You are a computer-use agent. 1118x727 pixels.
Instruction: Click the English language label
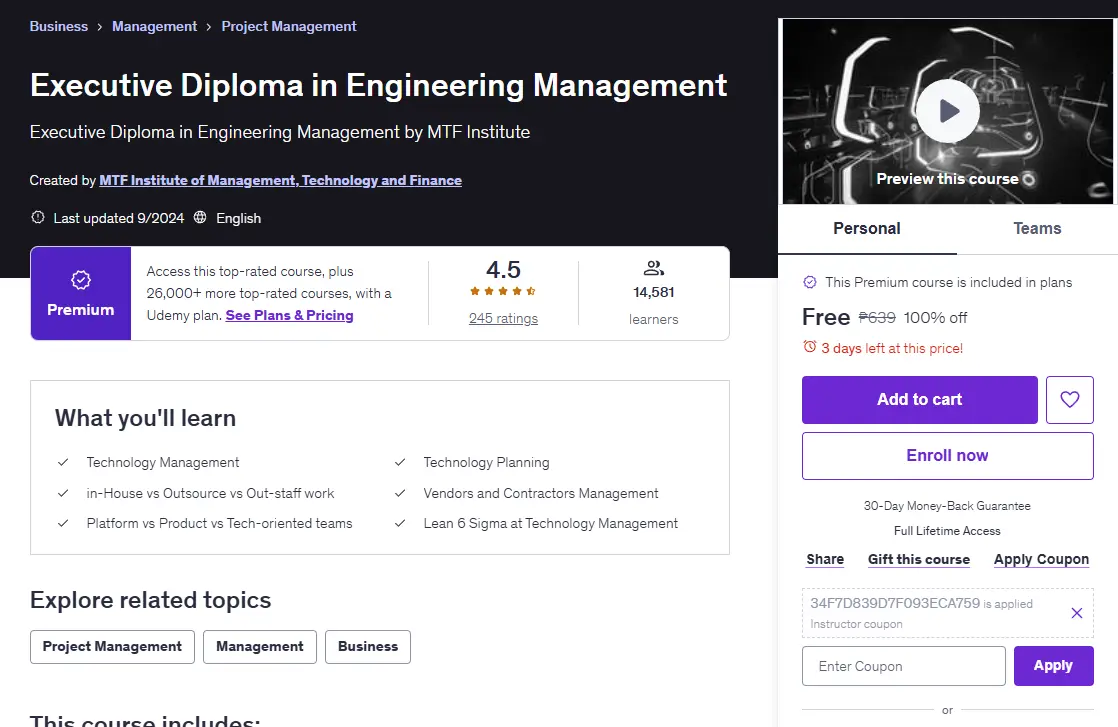click(x=239, y=218)
